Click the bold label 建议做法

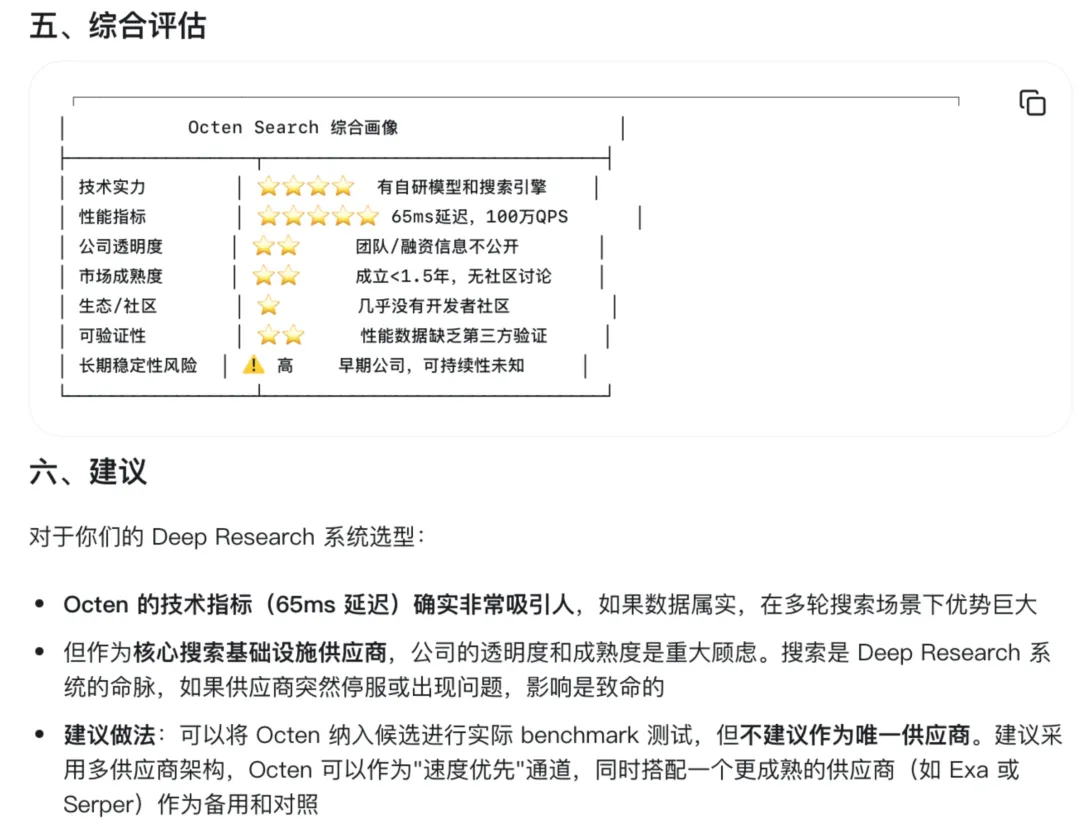[110, 734]
